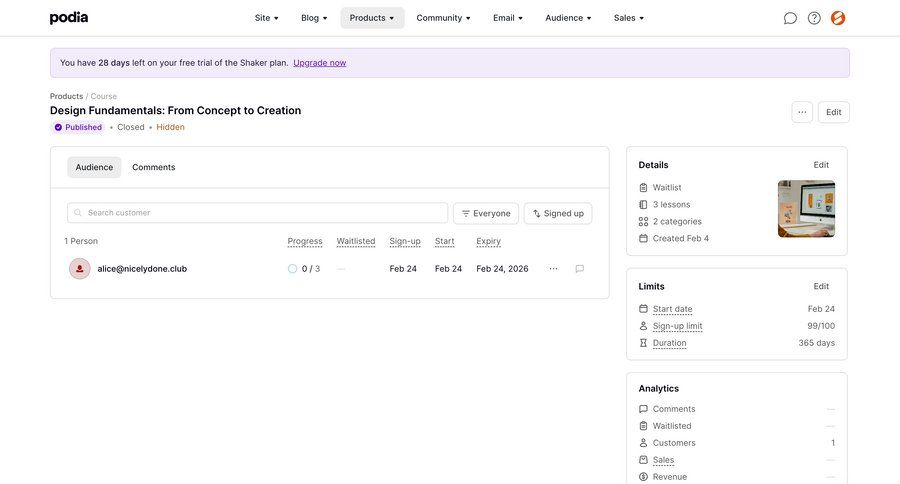
Task: Expand the Email dropdown menu
Action: click(x=508, y=18)
